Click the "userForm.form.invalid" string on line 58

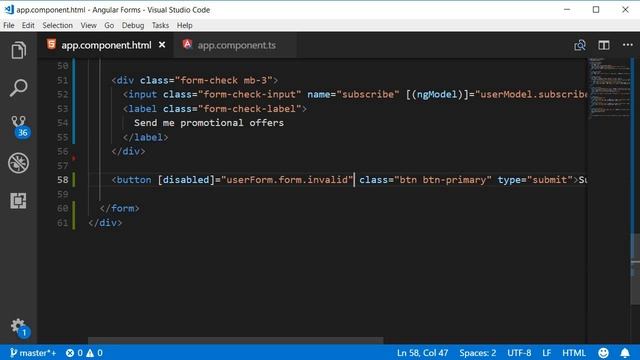tap(287, 180)
